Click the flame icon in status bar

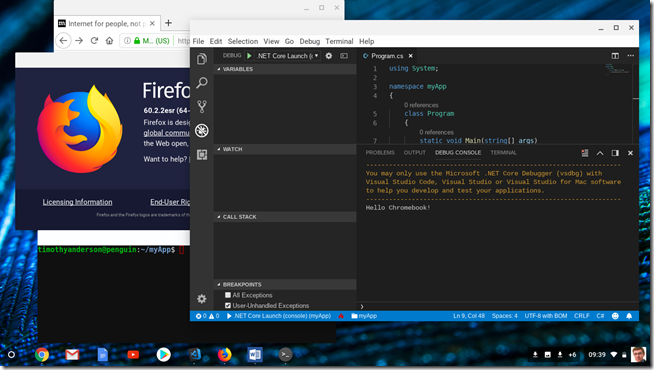click(341, 316)
